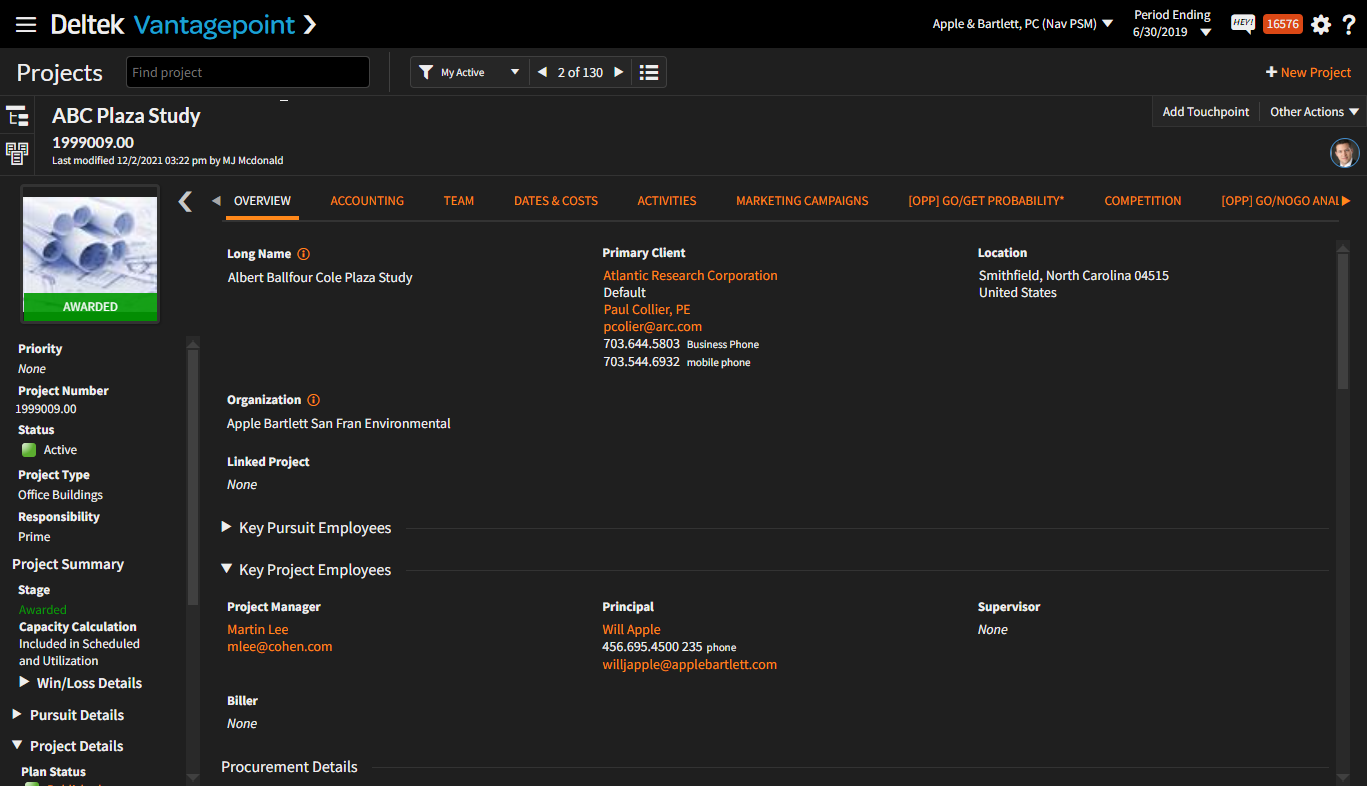Click the project blueprint thumbnail image
Image resolution: width=1367 pixels, height=786 pixels.
[90, 245]
